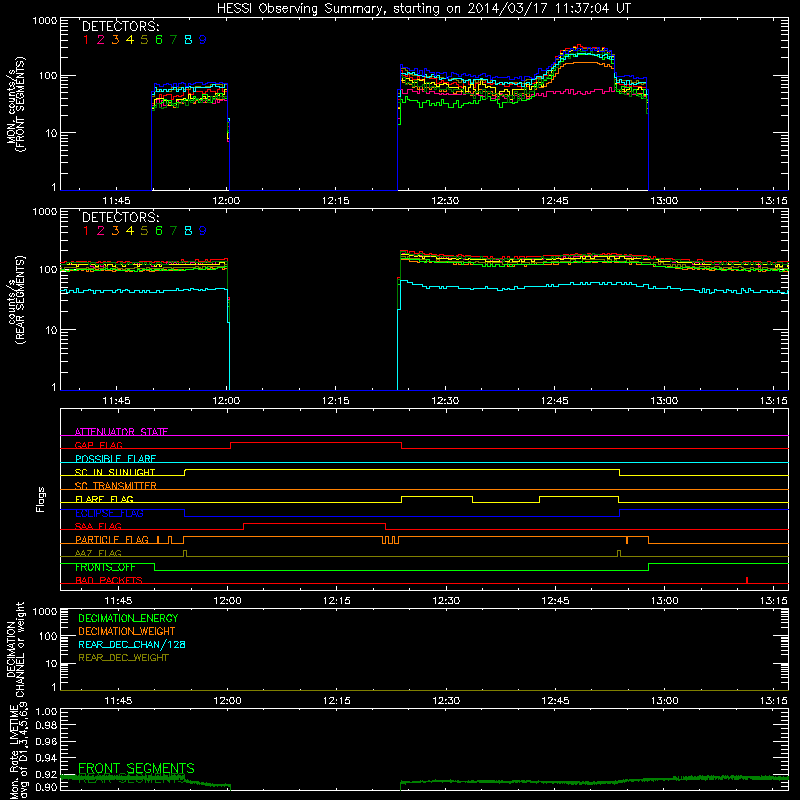The image size is (800, 800).
Task: Click the 12:15 tick under the Flags plot
Action: (336, 601)
